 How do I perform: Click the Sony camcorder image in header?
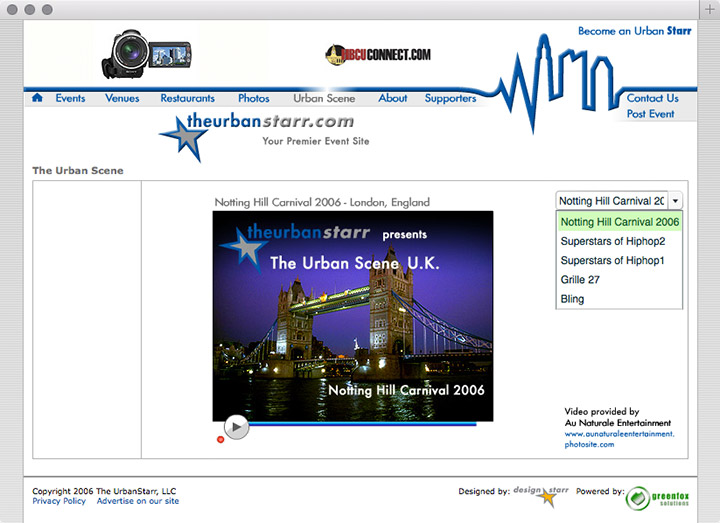click(146, 54)
